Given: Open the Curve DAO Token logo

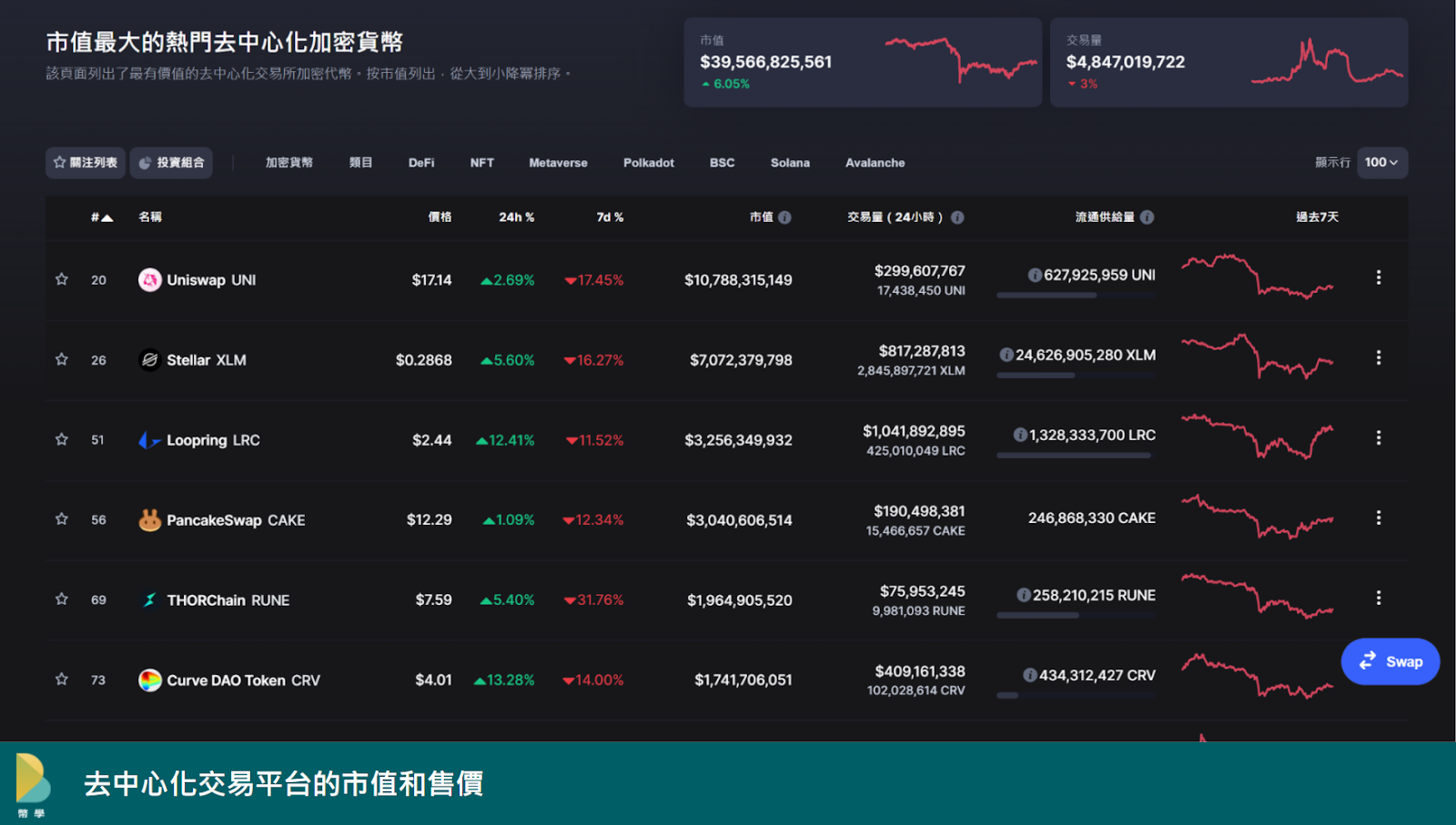Looking at the screenshot, I should pos(150,680).
